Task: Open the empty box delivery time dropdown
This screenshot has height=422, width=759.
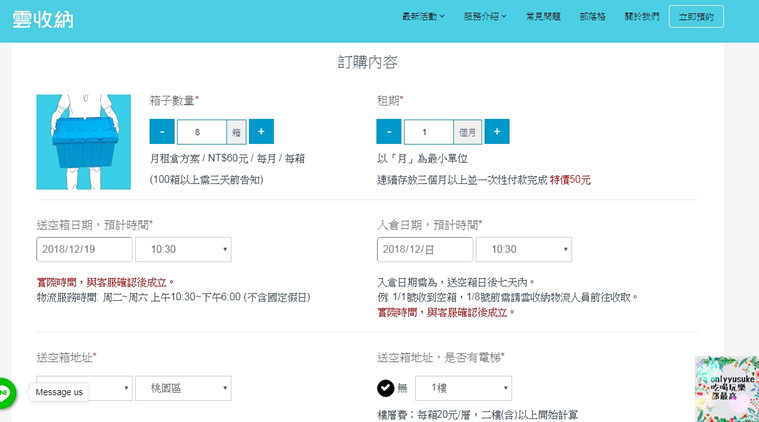Action: 183,249
